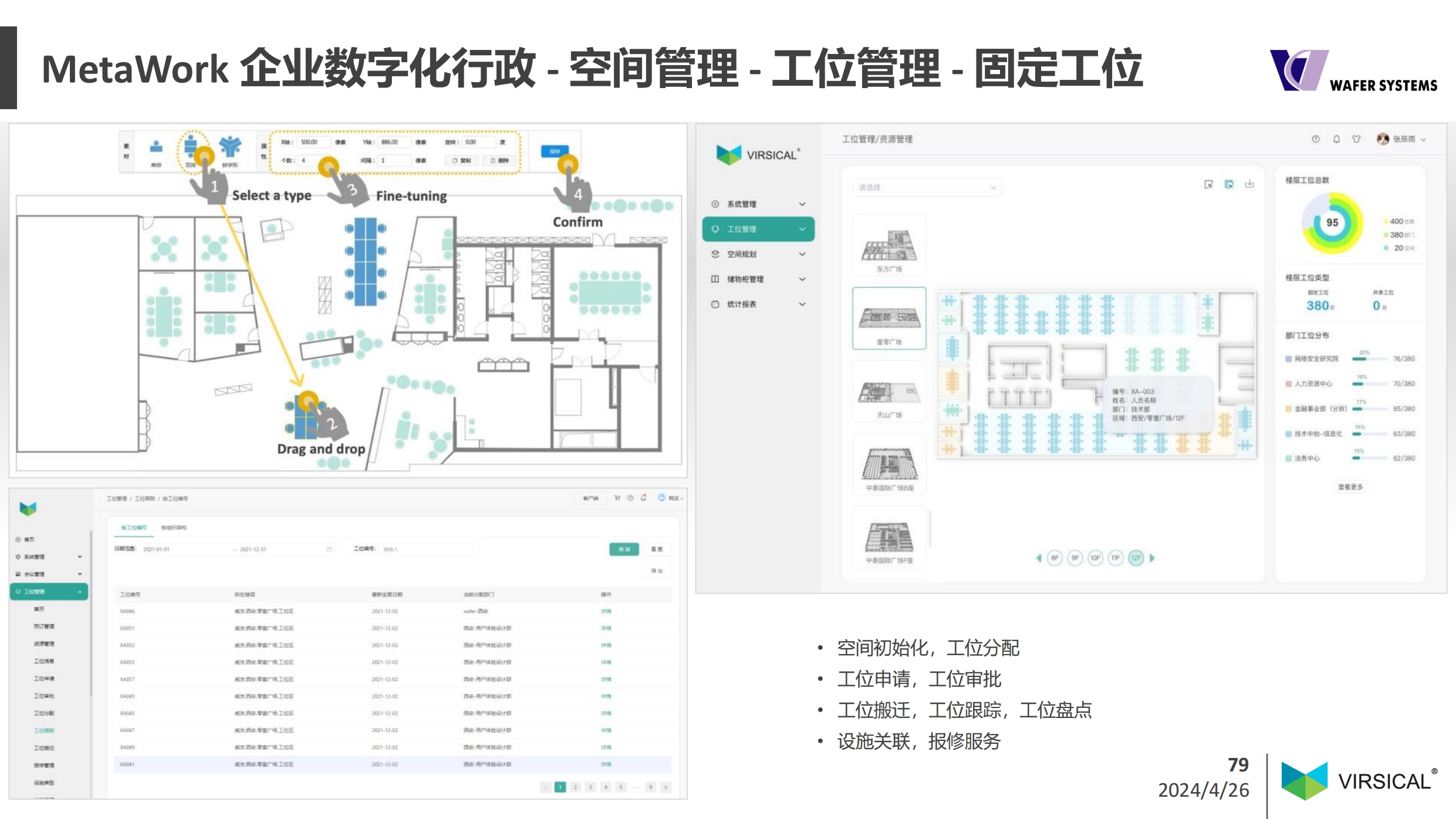Click the blue save button in the editor
The height and width of the screenshot is (819, 1456).
tap(555, 151)
